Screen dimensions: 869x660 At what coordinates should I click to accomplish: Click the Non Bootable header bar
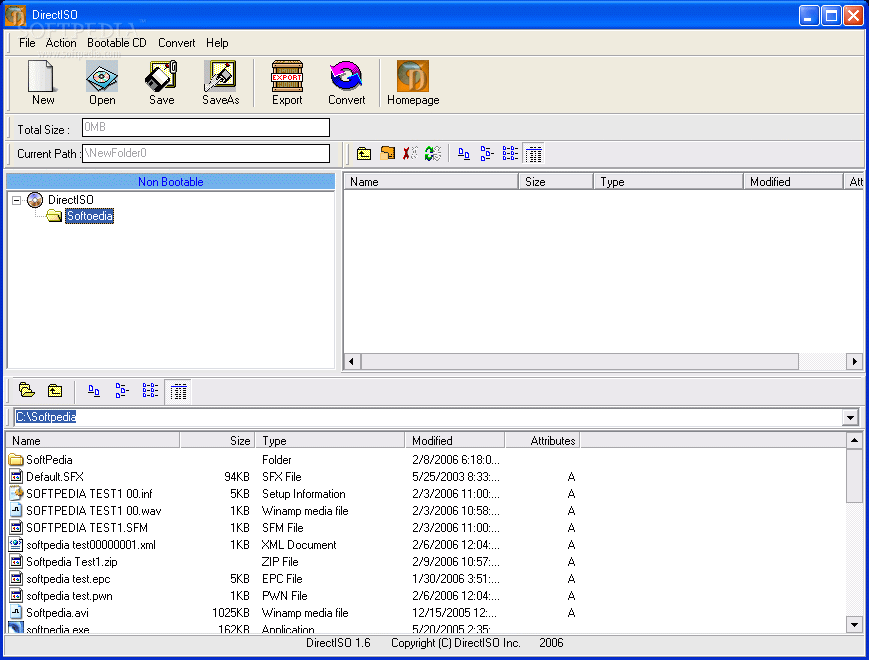coord(171,182)
